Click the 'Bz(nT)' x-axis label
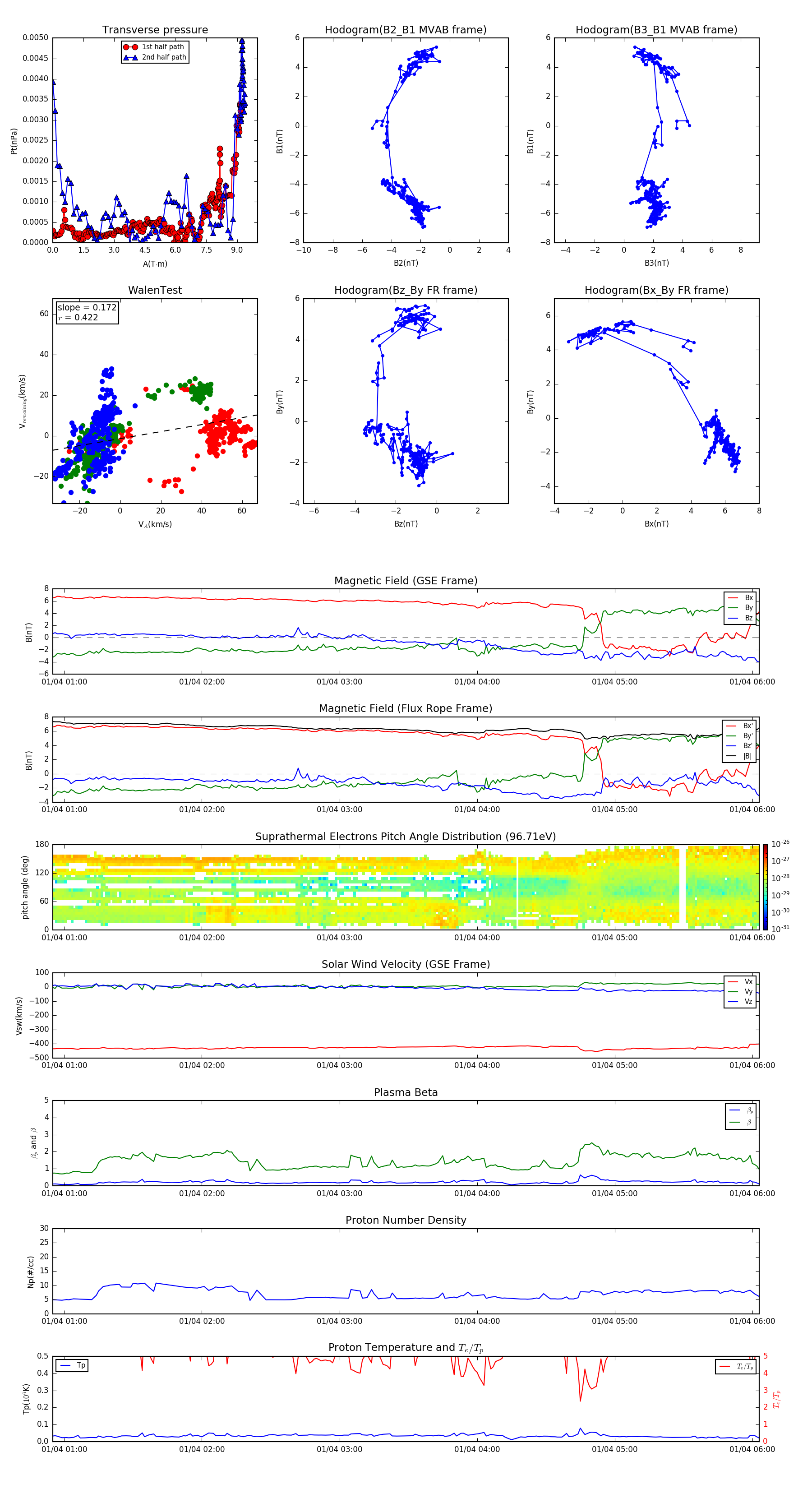The height and width of the screenshot is (1489, 812). click(406, 524)
